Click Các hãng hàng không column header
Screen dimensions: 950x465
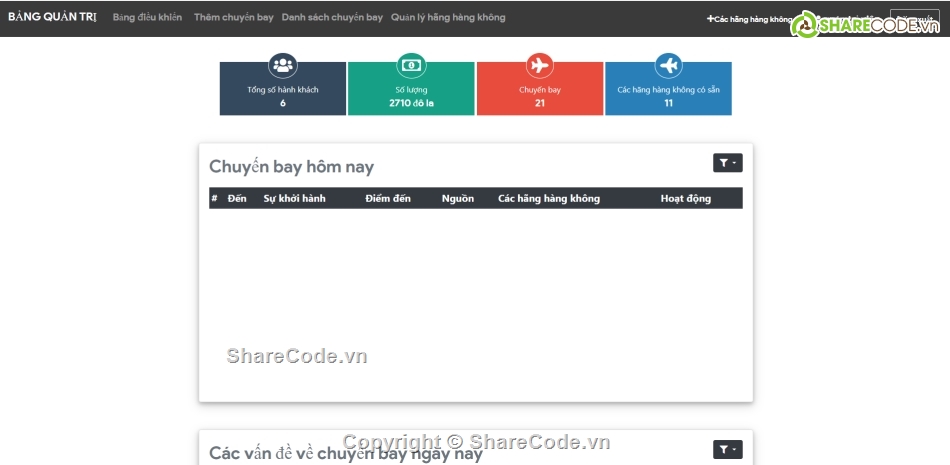pyautogui.click(x=549, y=198)
